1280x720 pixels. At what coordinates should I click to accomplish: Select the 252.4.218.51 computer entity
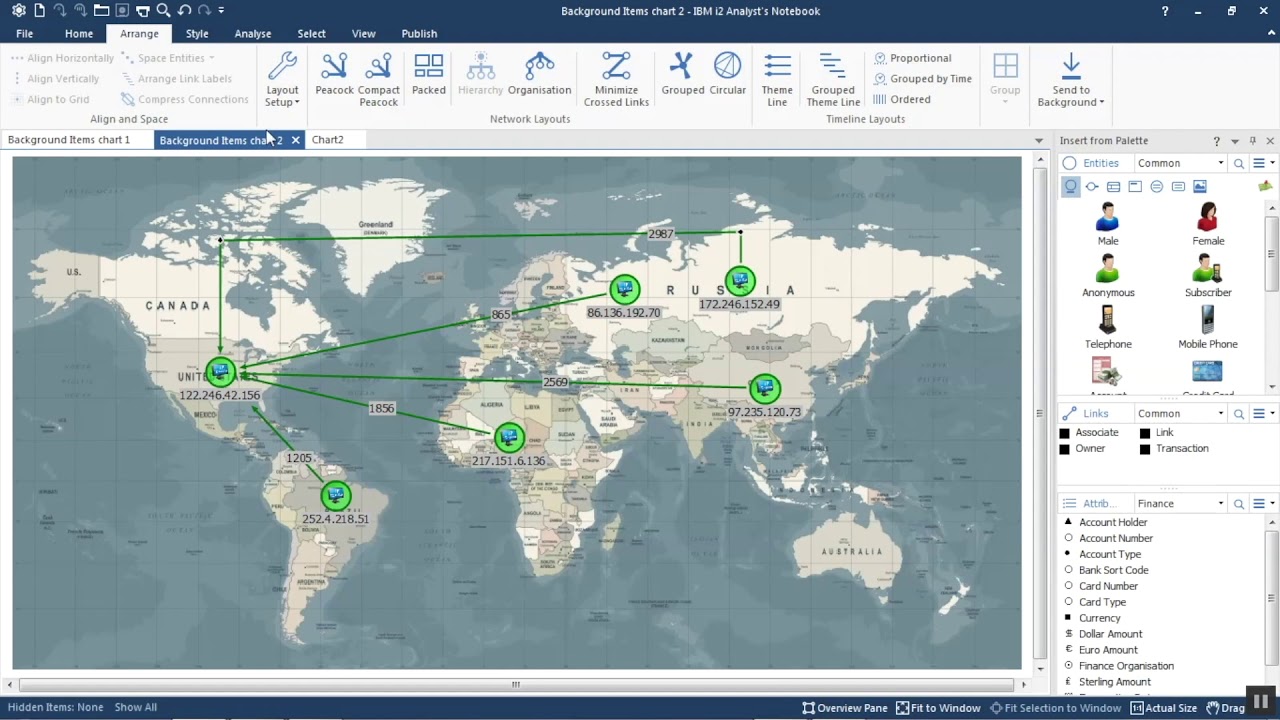click(x=336, y=495)
